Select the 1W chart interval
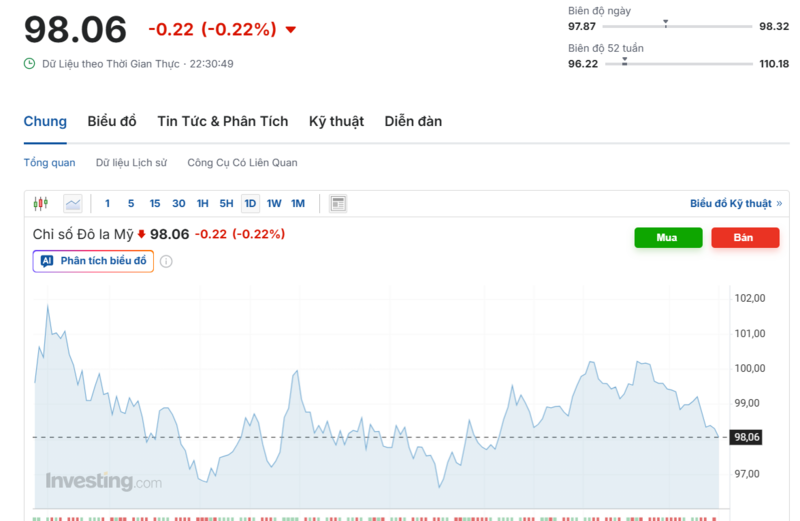The height and width of the screenshot is (521, 800). coord(274,204)
